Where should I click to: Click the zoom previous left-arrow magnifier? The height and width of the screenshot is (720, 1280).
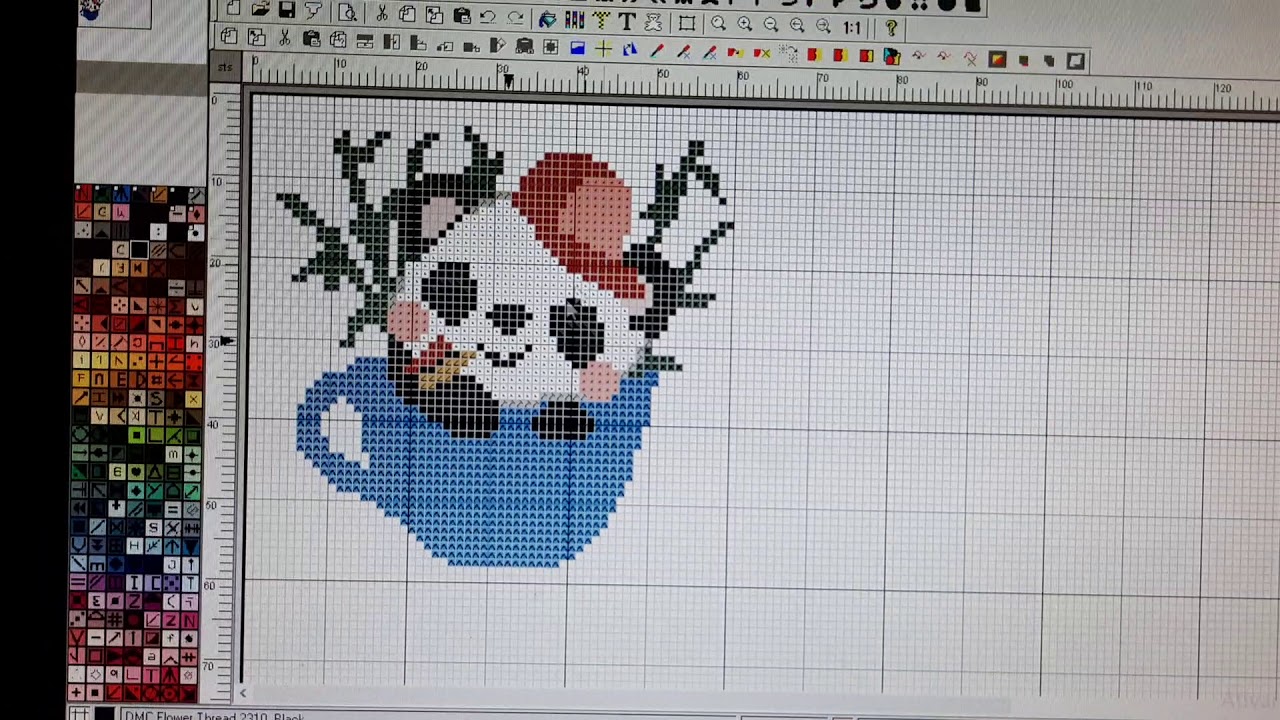coord(797,25)
